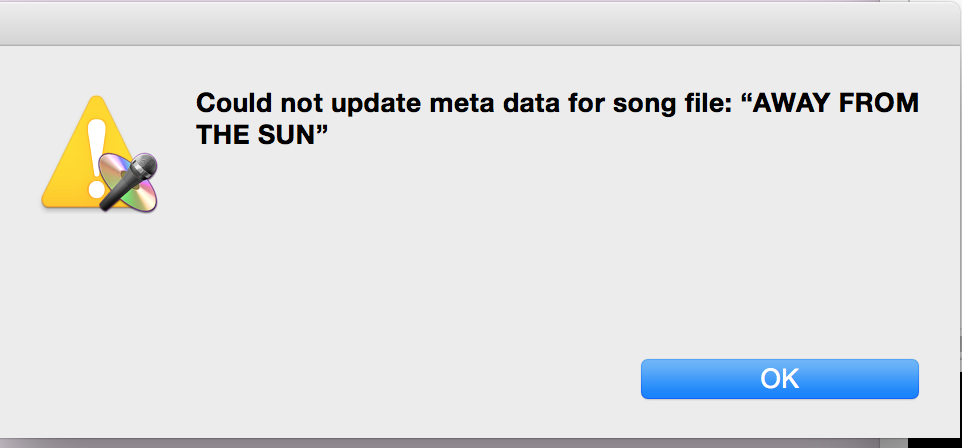Click the empty dialog area left of OK

click(400, 378)
